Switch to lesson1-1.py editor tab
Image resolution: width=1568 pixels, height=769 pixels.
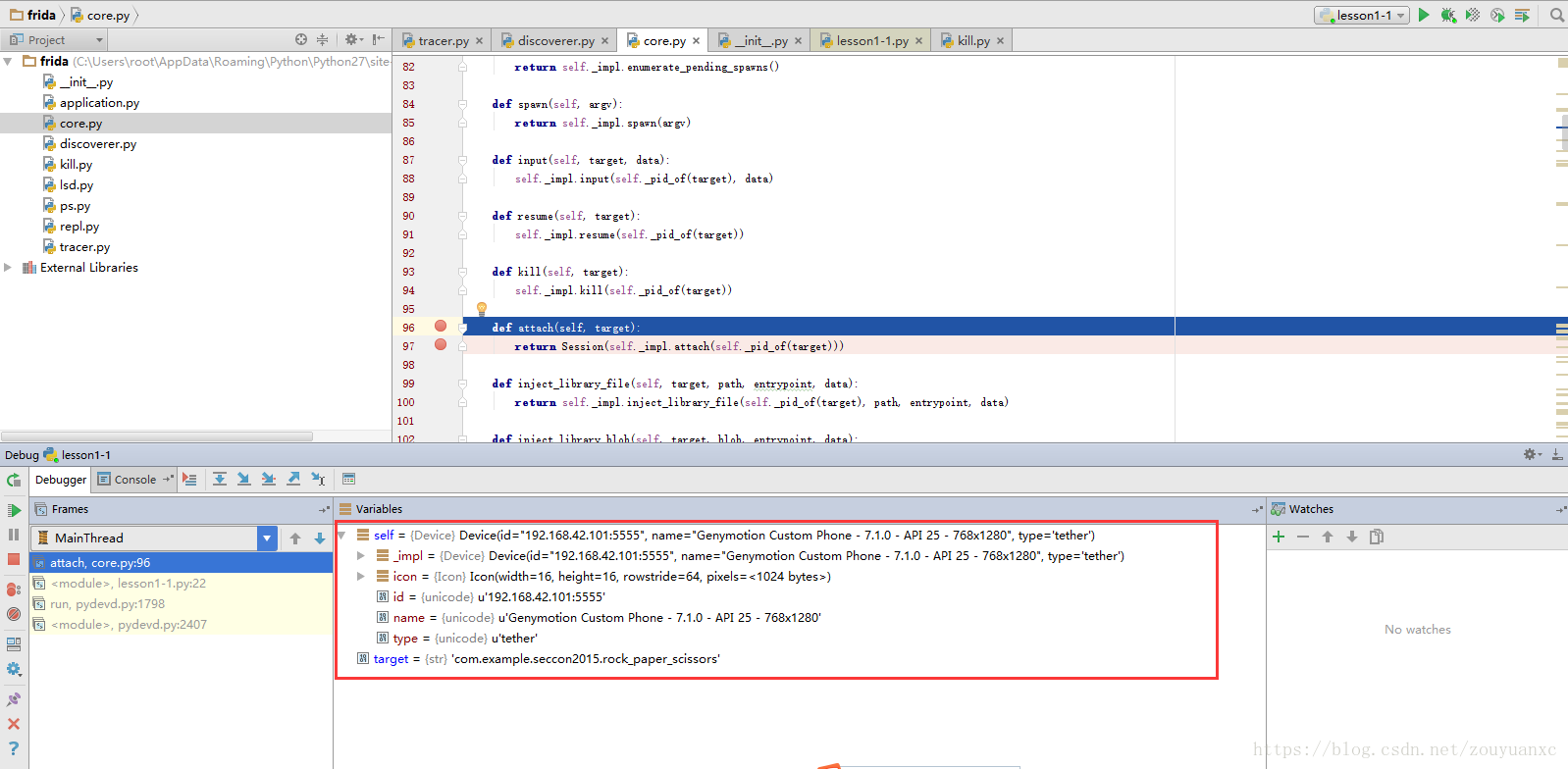click(871, 40)
